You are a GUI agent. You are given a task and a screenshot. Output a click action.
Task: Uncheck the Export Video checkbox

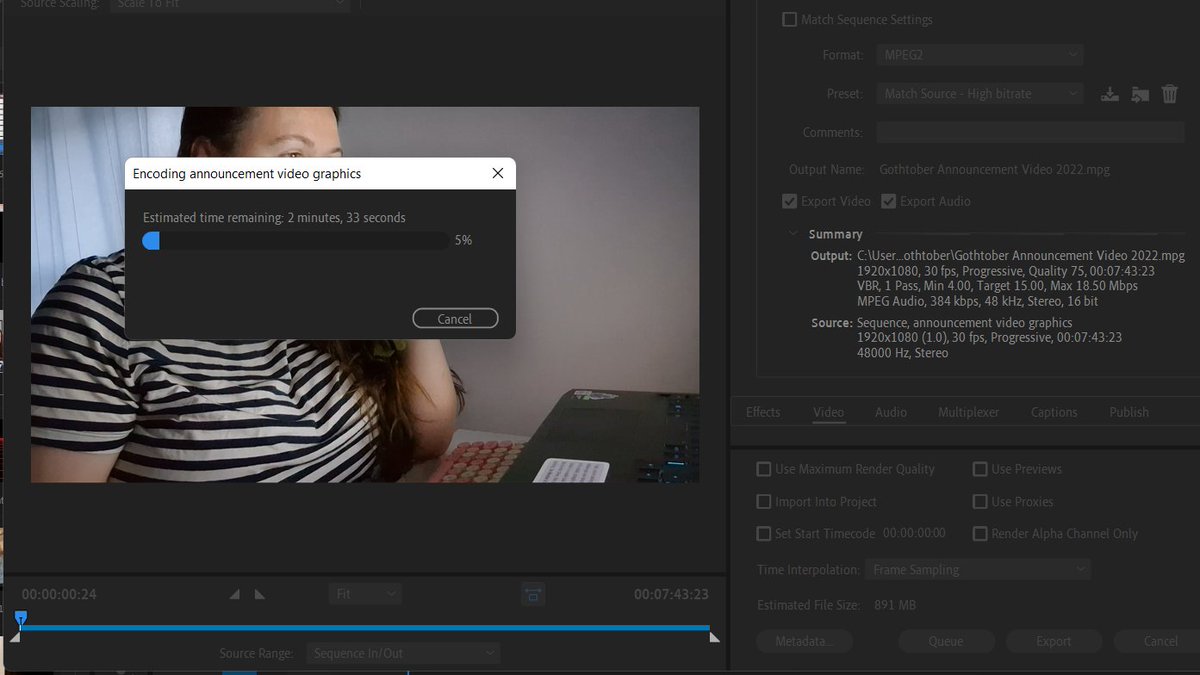(x=790, y=201)
